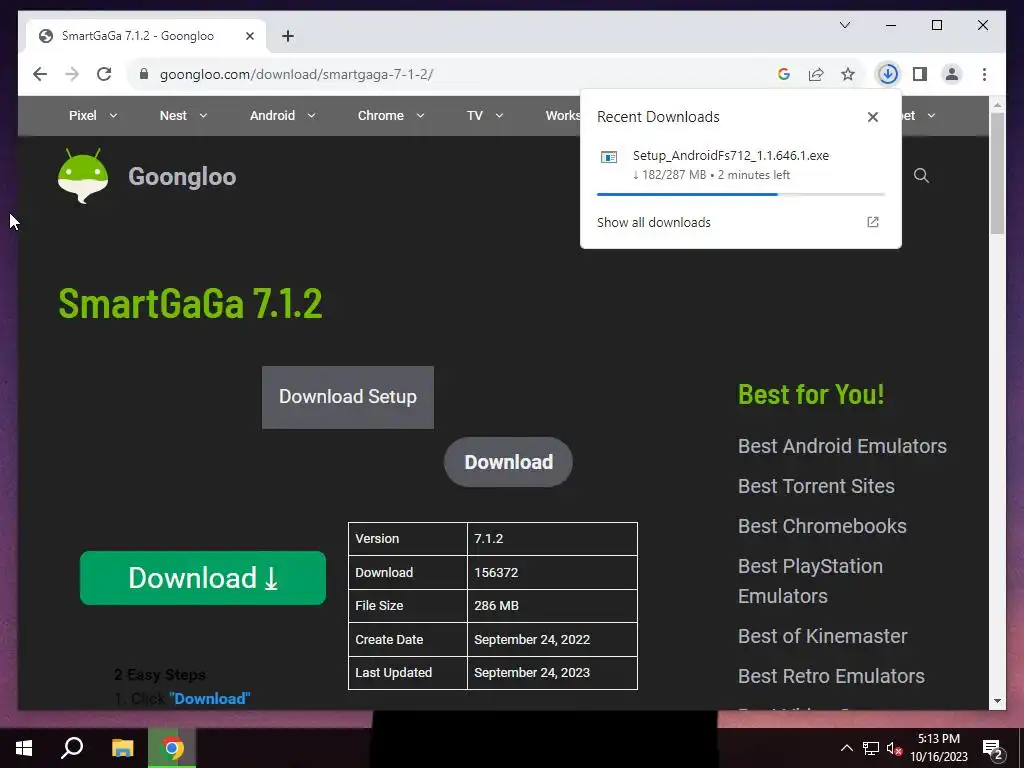Viewport: 1024px width, 768px height.
Task: Click the 7.1.2 version cell
Action: (552, 539)
